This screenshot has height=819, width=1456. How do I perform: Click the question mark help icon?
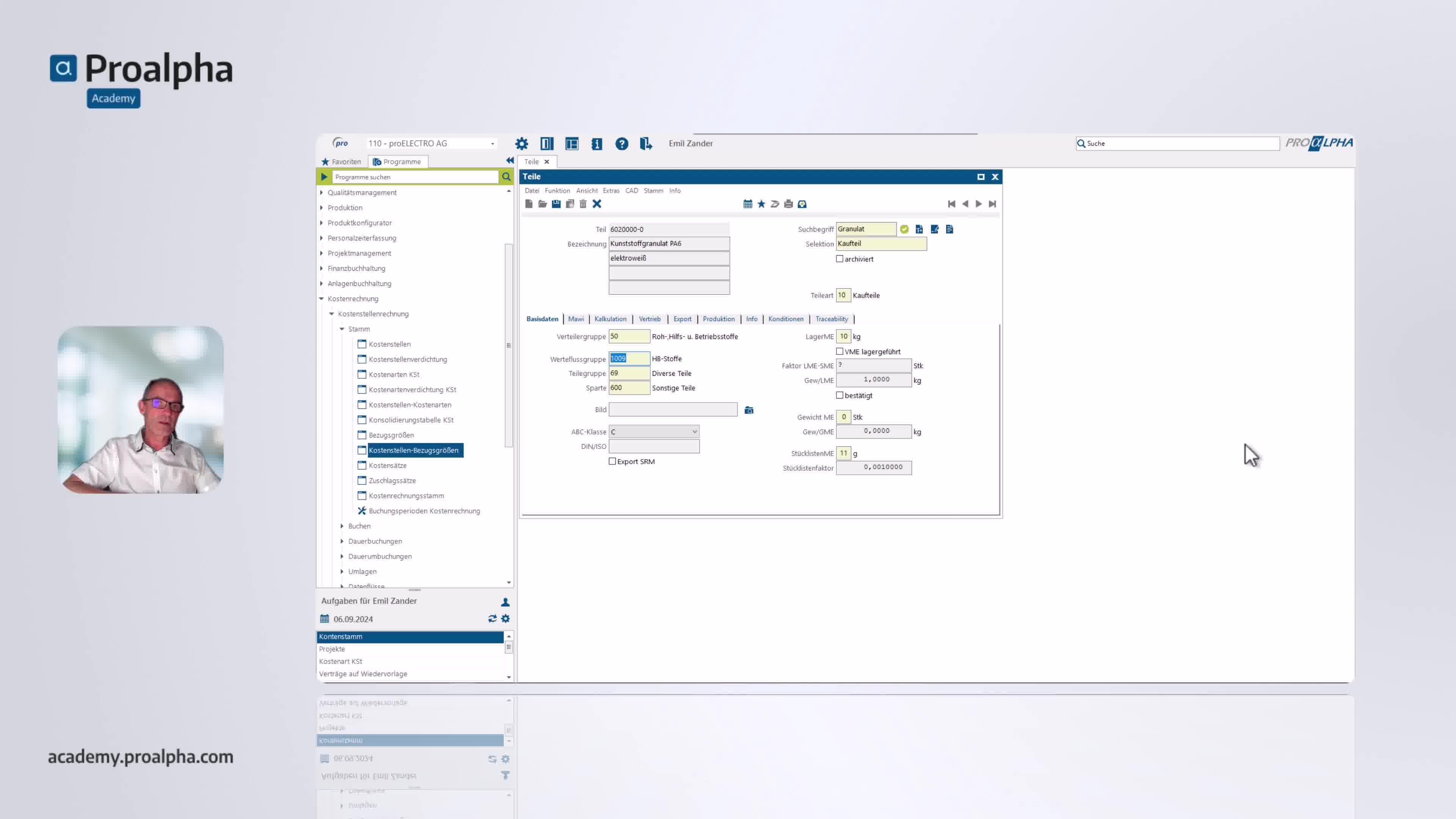point(622,144)
